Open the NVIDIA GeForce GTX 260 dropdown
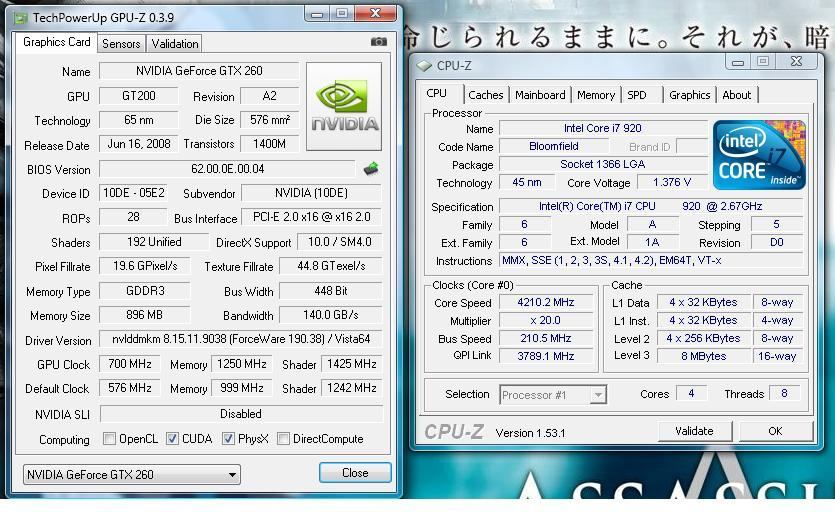Screen dimensions: 835x512 pos(132,474)
